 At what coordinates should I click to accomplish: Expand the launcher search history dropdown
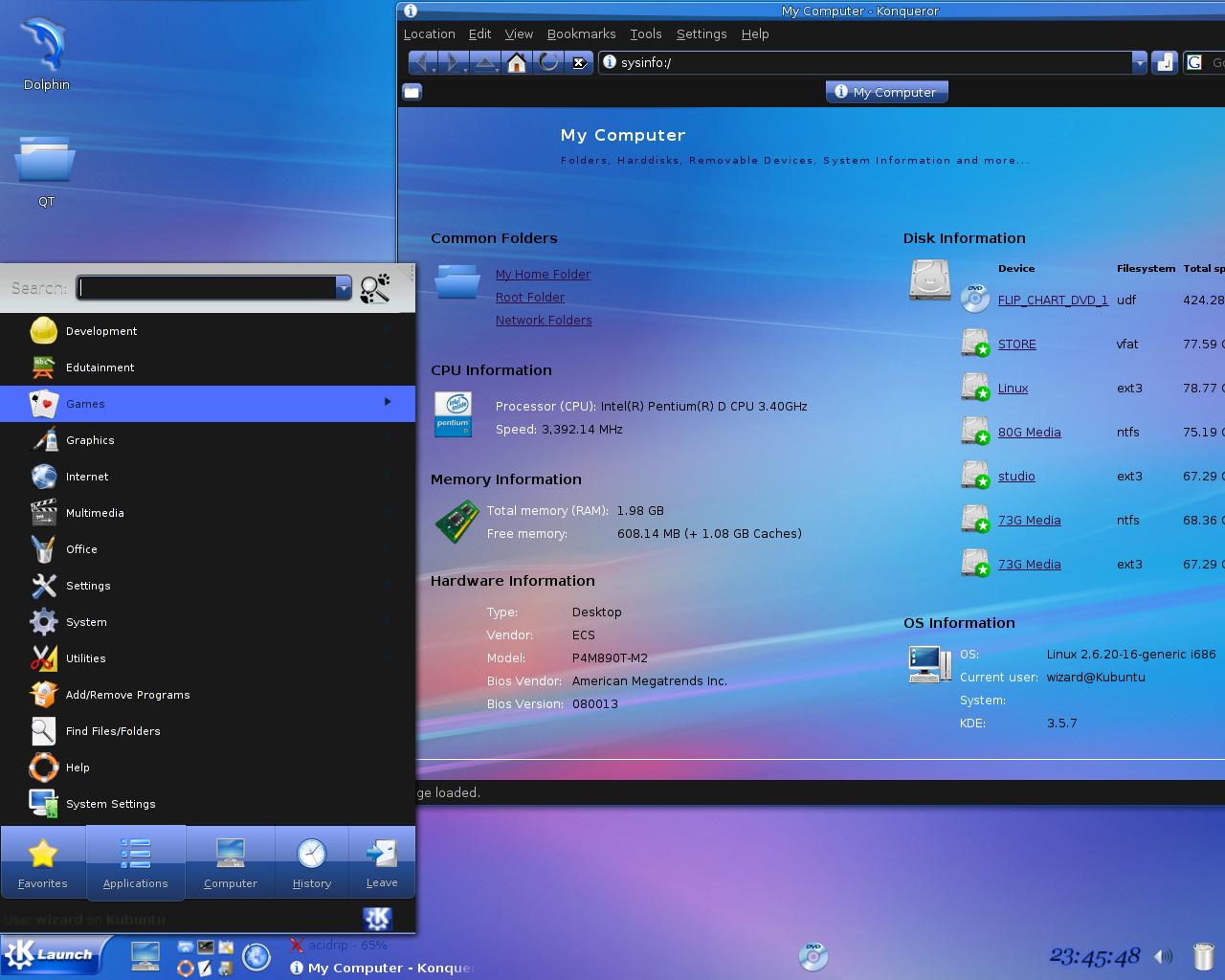click(344, 287)
